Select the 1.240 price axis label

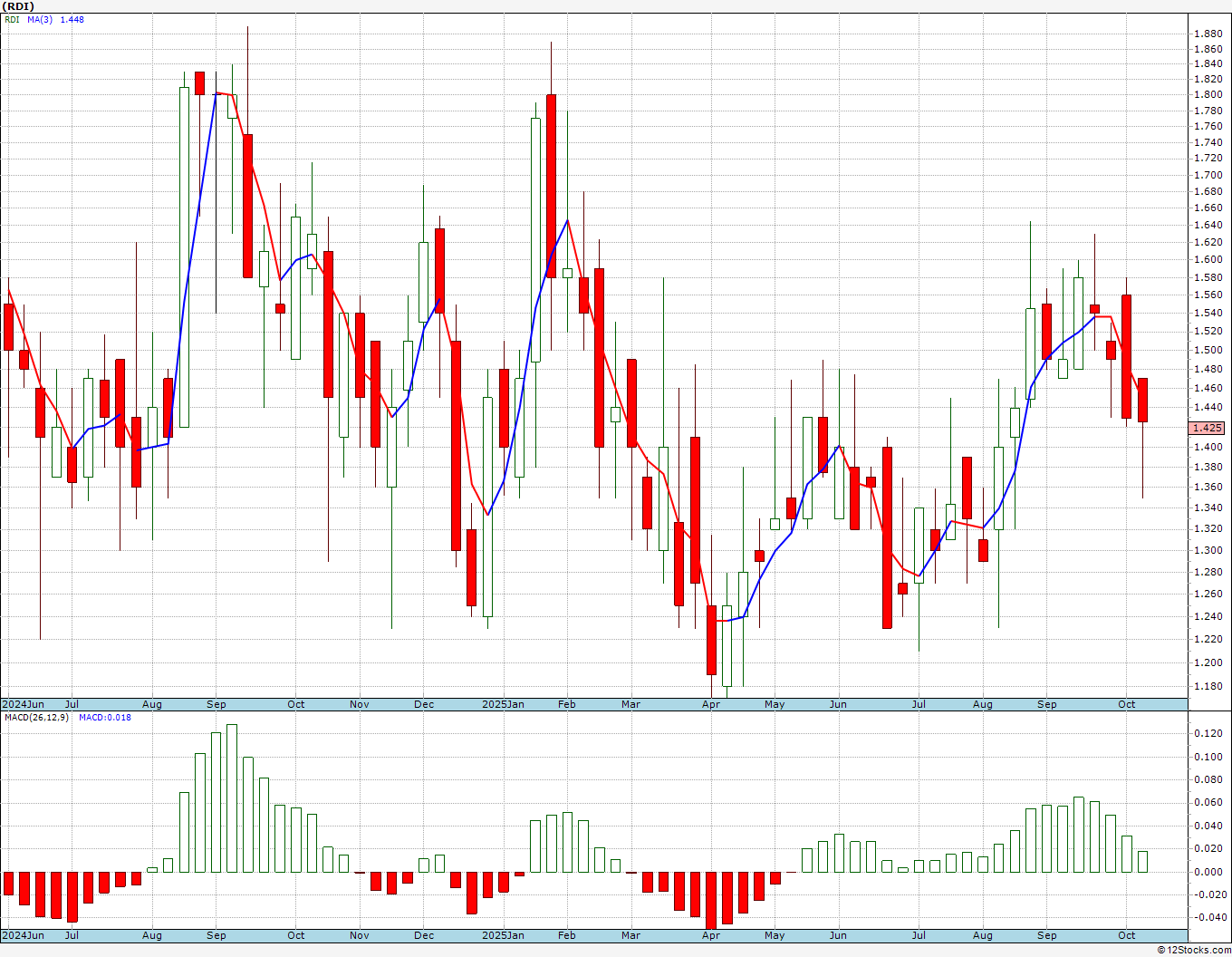click(1208, 616)
